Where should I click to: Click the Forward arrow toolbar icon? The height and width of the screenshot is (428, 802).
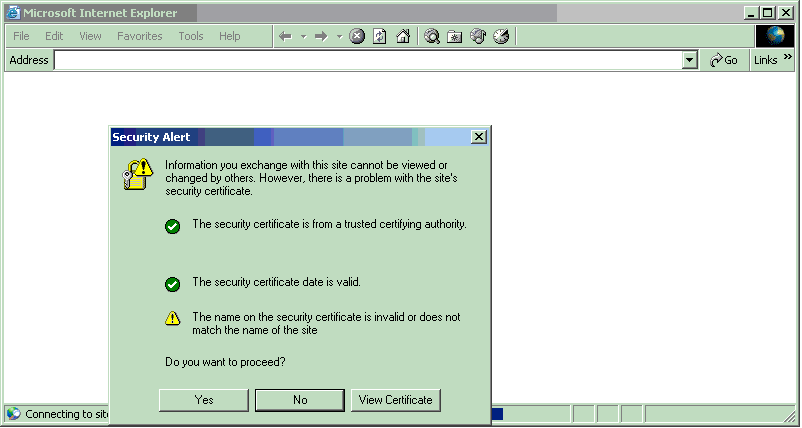pyautogui.click(x=321, y=36)
